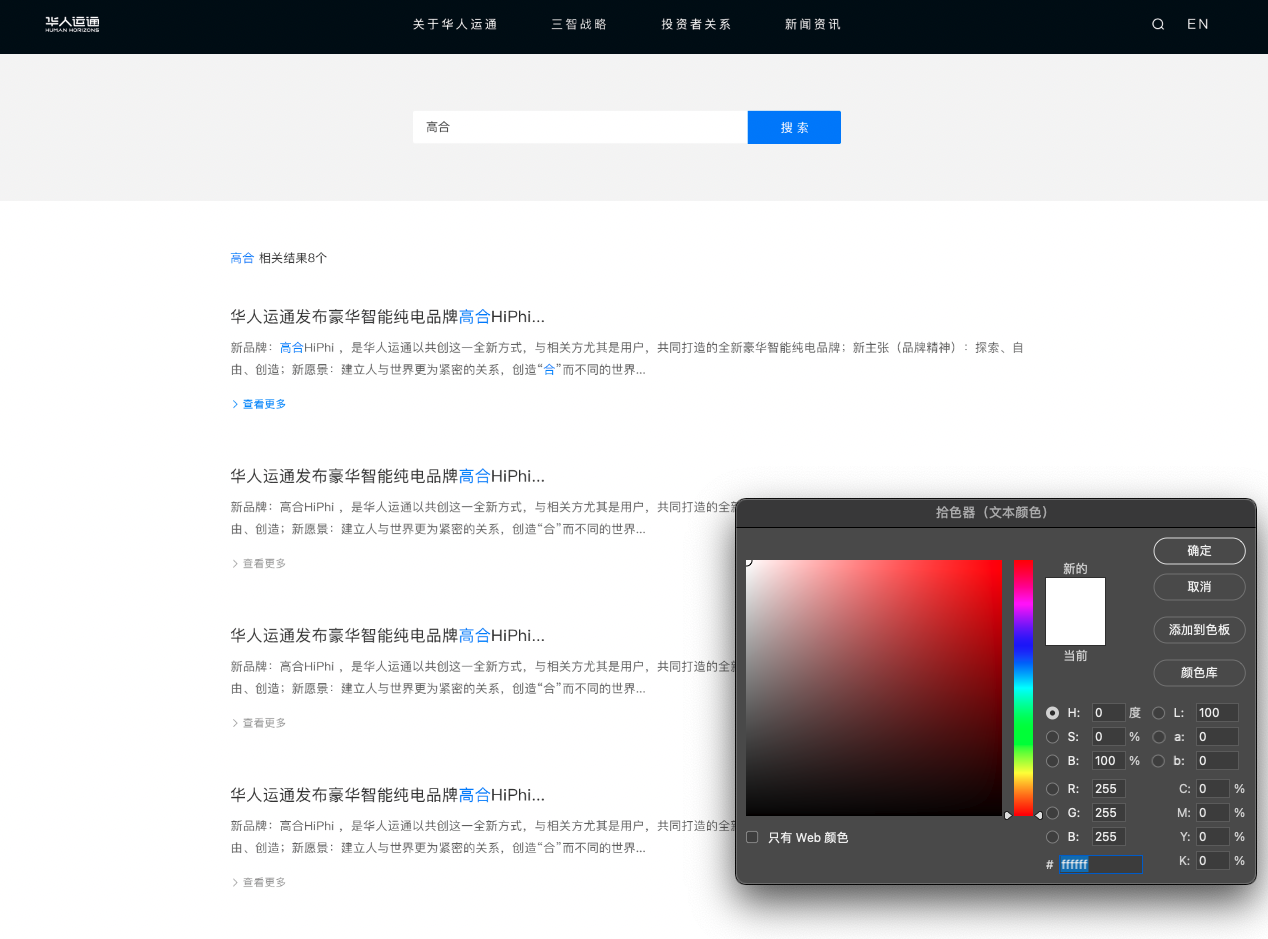Click the search input containing 高合
The image size is (1268, 939).
pos(580,127)
